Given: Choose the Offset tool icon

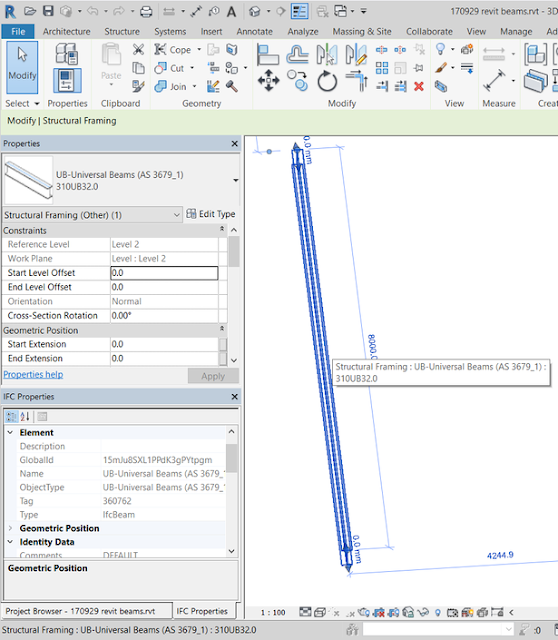Looking at the screenshot, I should [297, 55].
